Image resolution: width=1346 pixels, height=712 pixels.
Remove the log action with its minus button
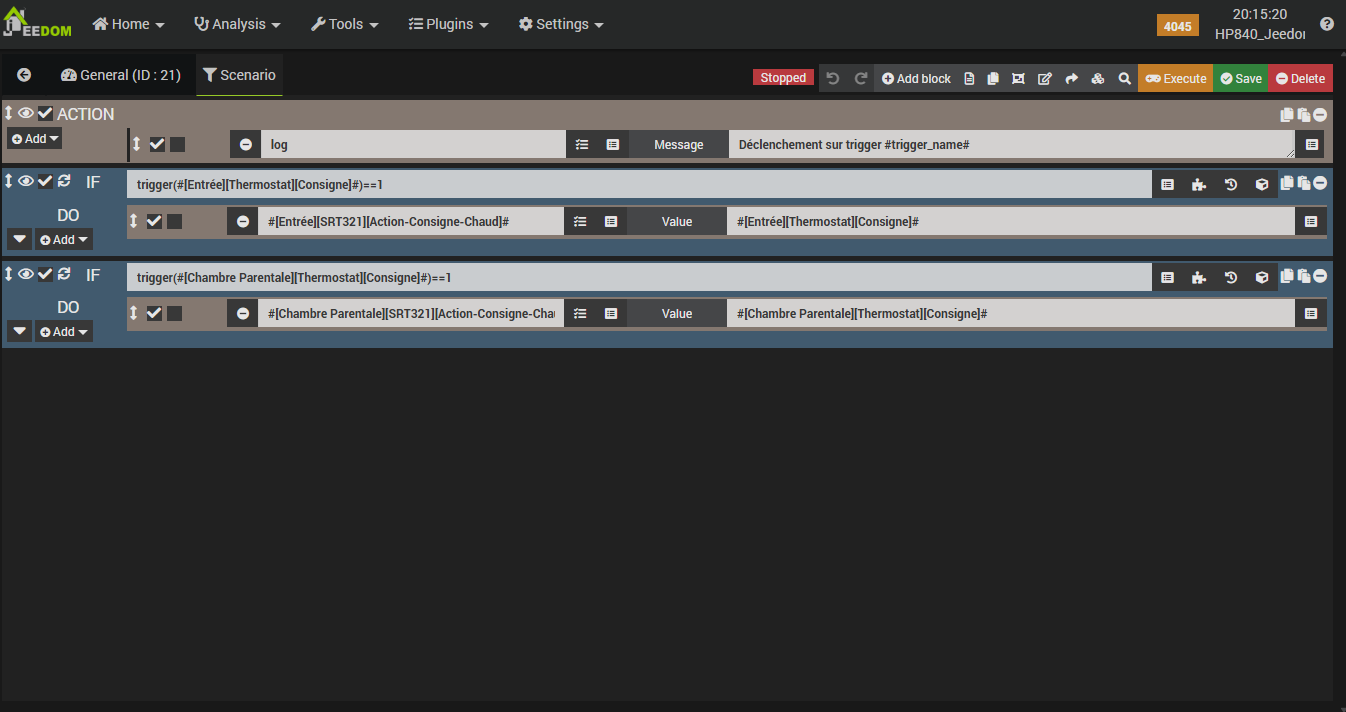tap(245, 145)
